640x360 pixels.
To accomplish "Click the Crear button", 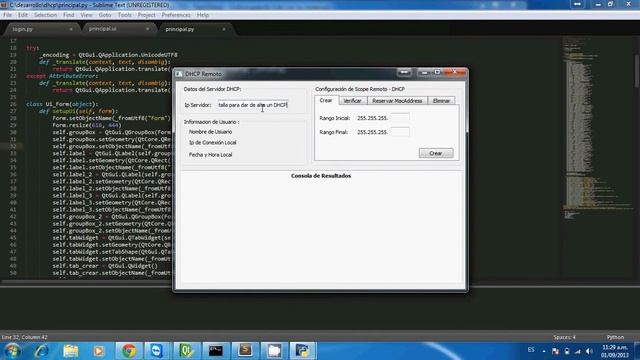I will point(436,153).
